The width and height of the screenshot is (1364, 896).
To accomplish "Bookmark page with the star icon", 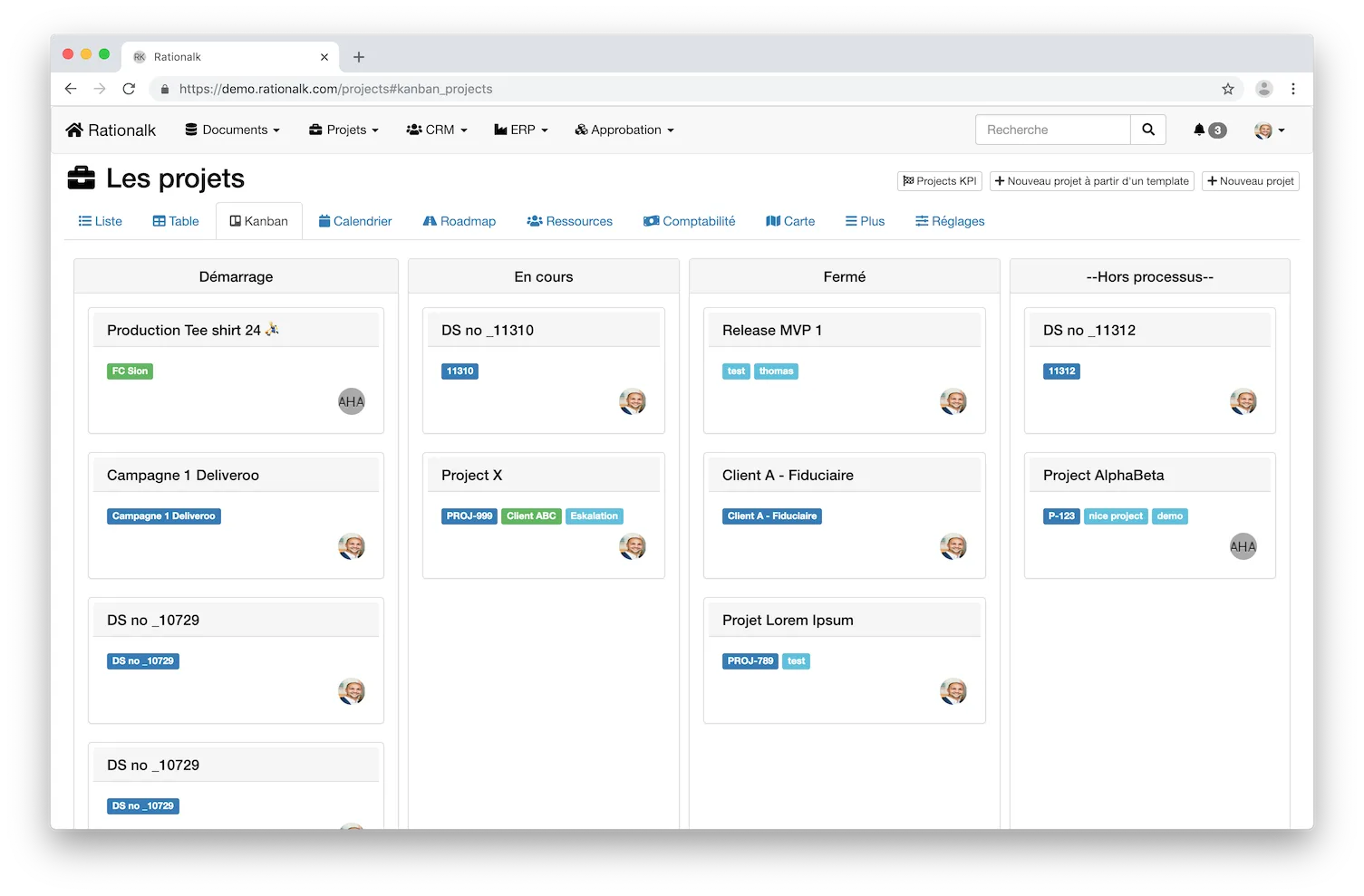I will coord(1228,89).
